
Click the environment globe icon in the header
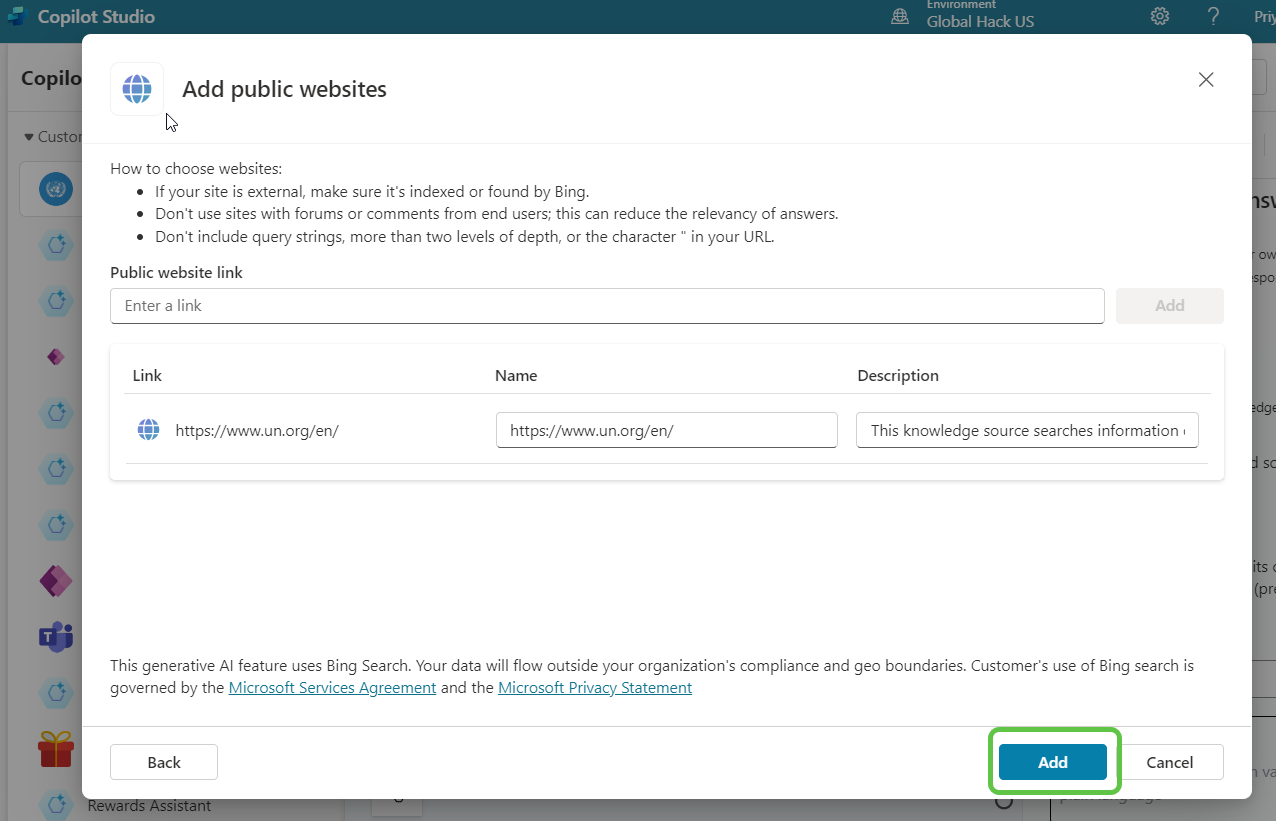[x=900, y=16]
